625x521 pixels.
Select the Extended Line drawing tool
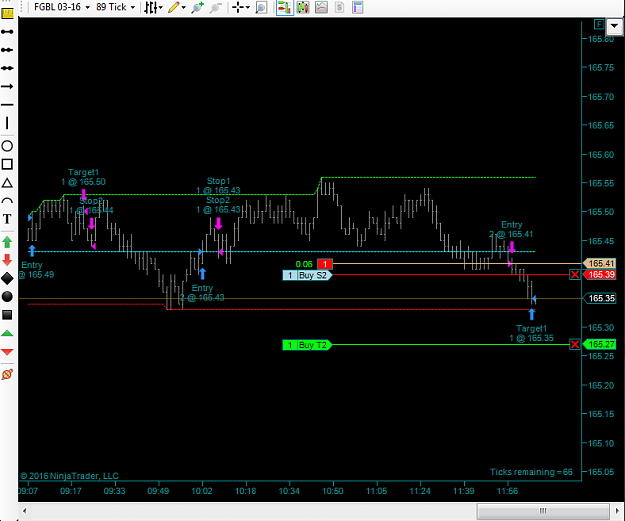[x=7, y=68]
